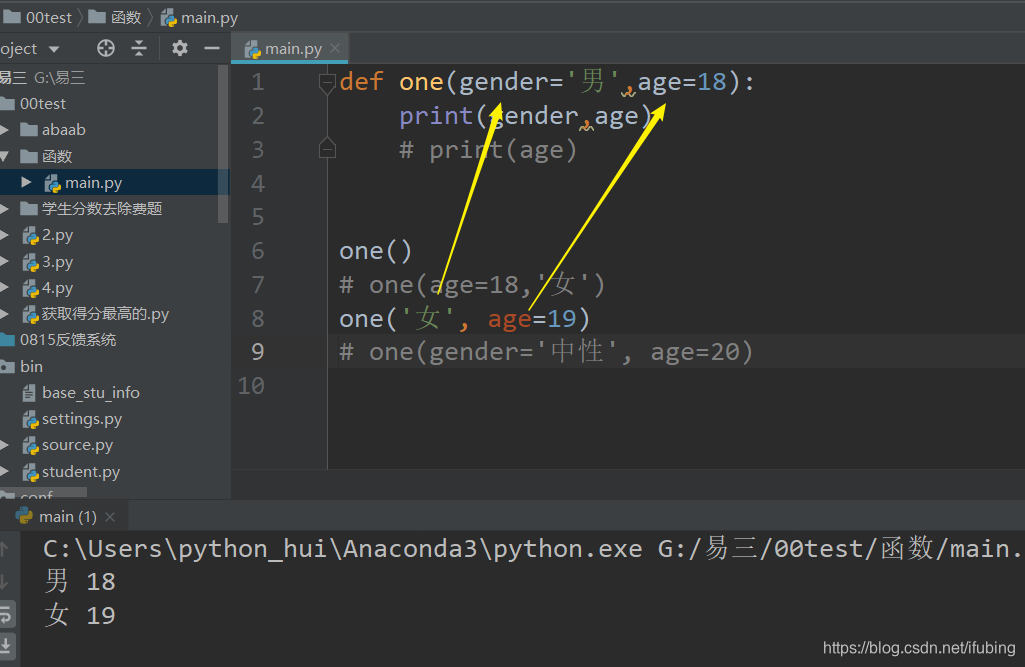This screenshot has height=667, width=1025.
Task: Expand the 学生分数去除费题 folder
Action: tap(4, 209)
